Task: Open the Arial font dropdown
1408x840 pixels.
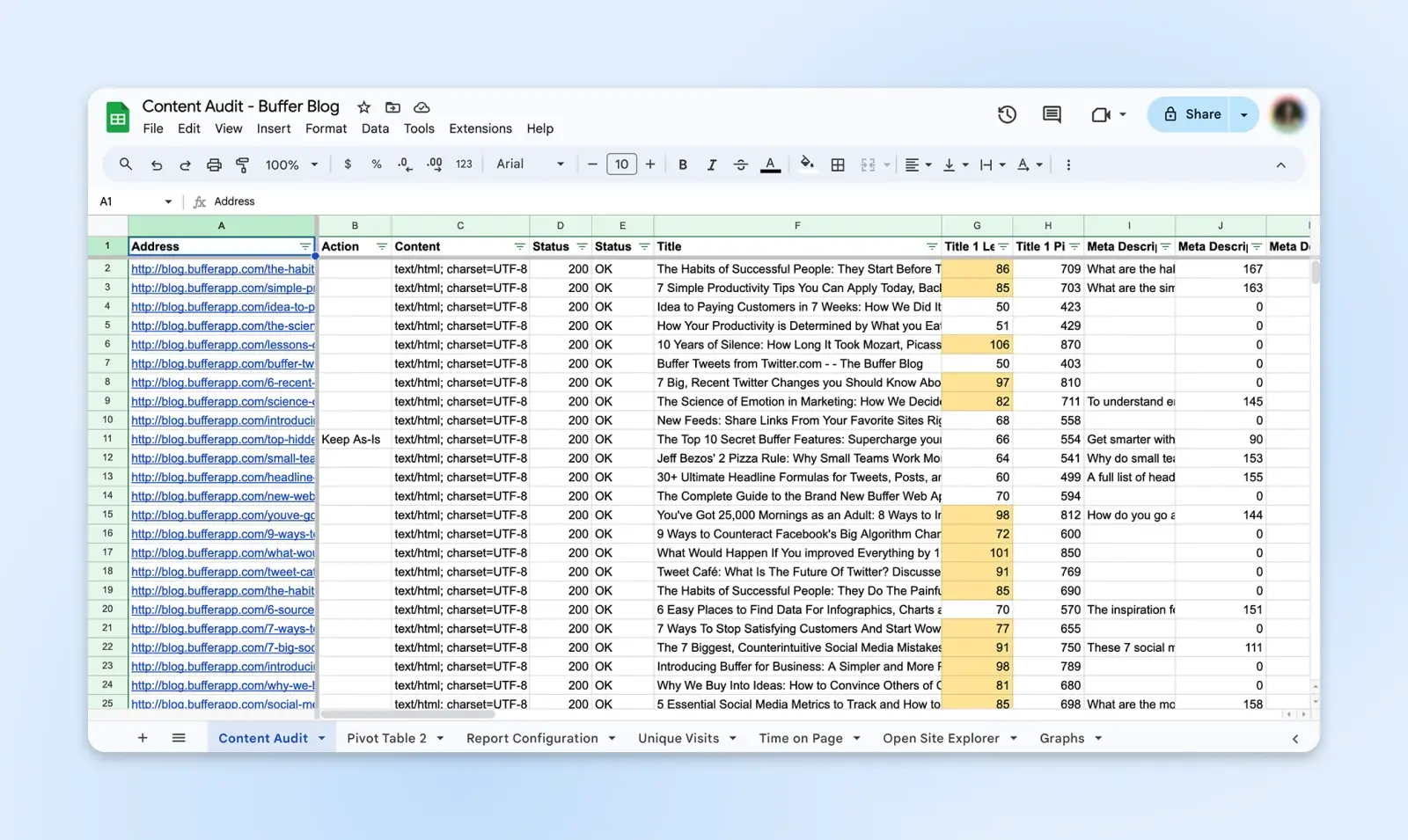Action: [x=530, y=164]
